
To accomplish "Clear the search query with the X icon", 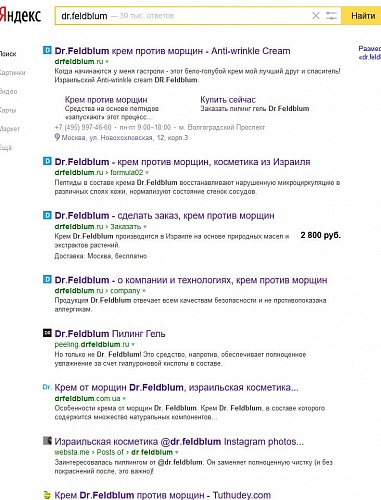I will (x=315, y=16).
